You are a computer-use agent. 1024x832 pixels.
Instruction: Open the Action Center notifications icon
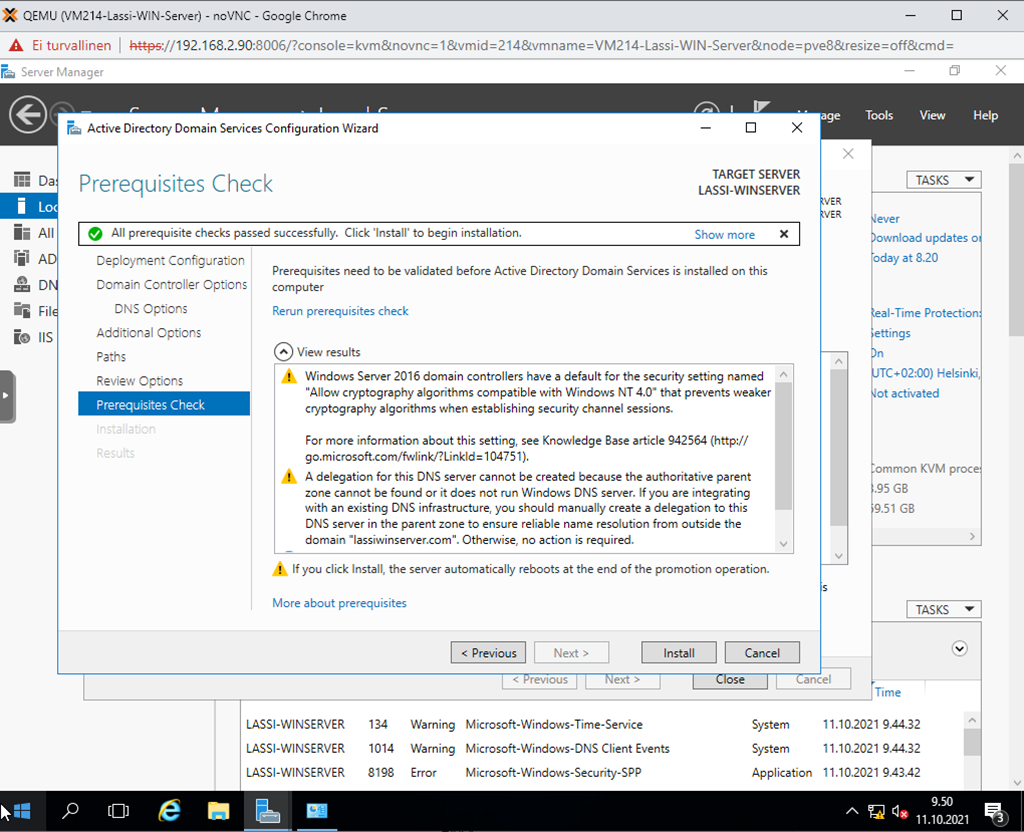[995, 812]
